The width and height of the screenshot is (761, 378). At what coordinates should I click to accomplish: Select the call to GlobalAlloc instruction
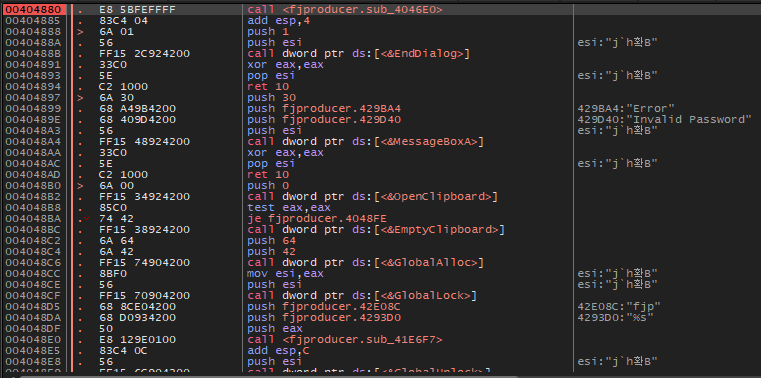pos(365,263)
